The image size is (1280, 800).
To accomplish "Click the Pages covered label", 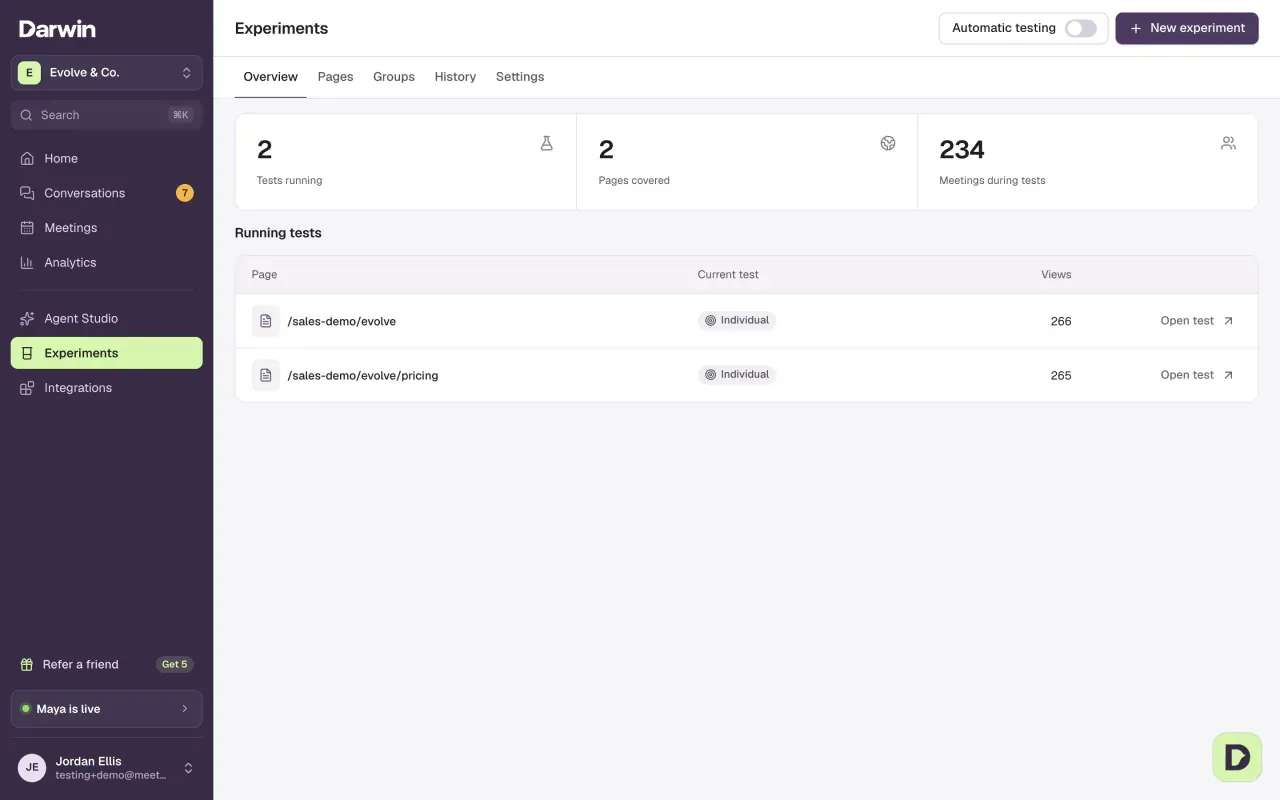I will point(634,181).
